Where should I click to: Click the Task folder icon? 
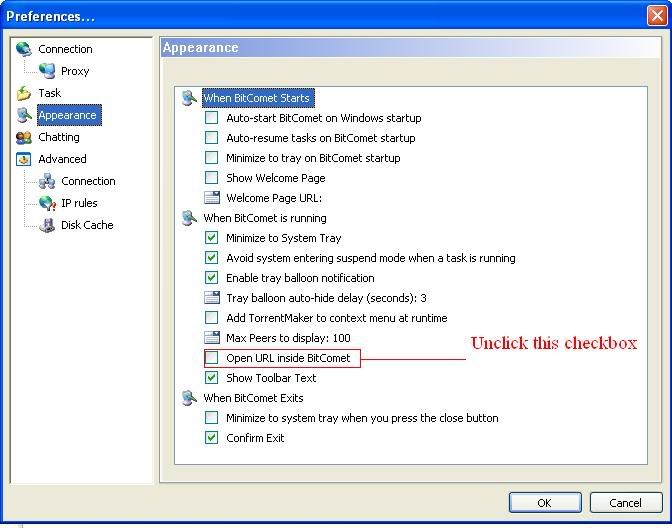pos(24,93)
